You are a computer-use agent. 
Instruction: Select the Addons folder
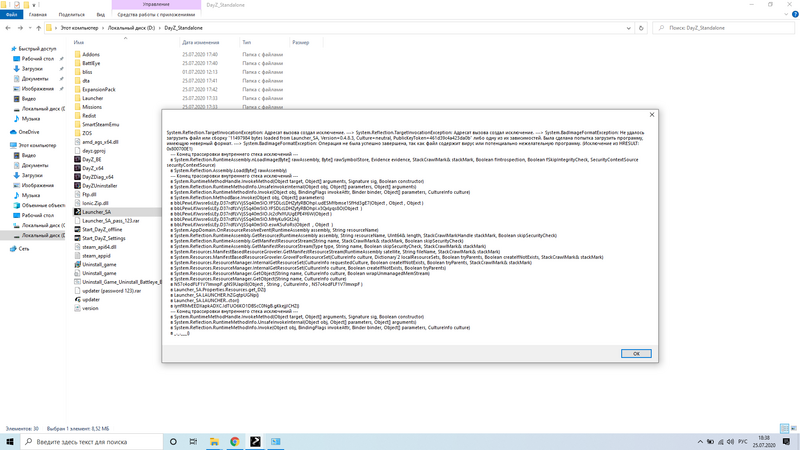pos(91,55)
